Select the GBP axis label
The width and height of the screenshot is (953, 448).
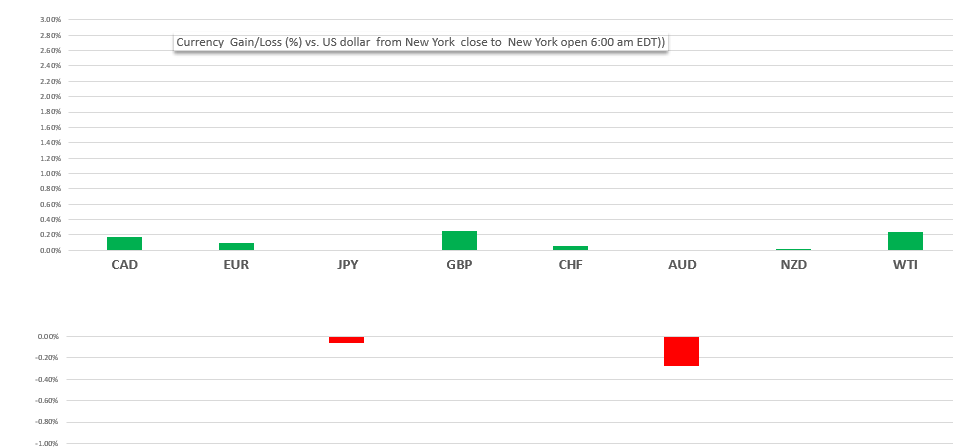[459, 265]
